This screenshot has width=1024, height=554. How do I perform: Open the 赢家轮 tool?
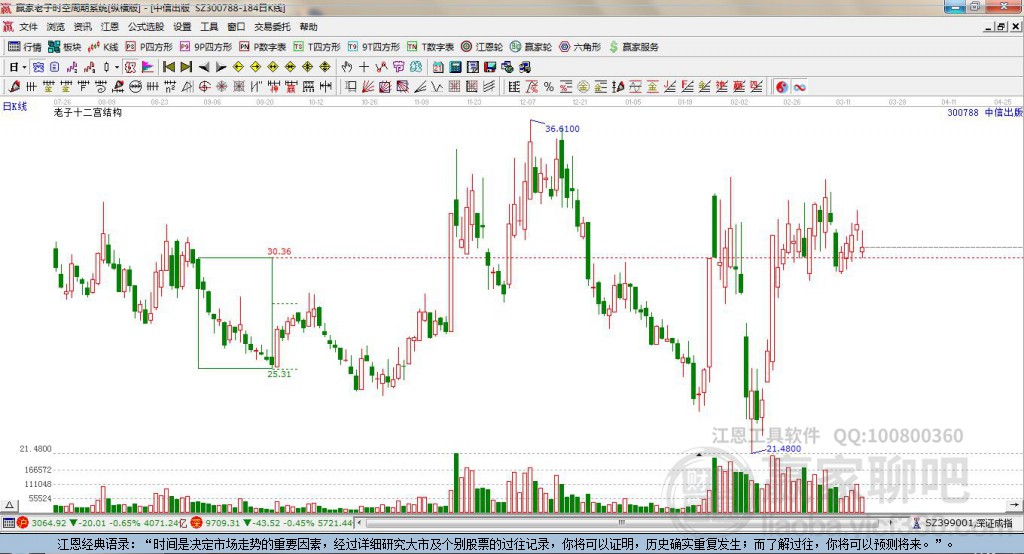[x=531, y=46]
